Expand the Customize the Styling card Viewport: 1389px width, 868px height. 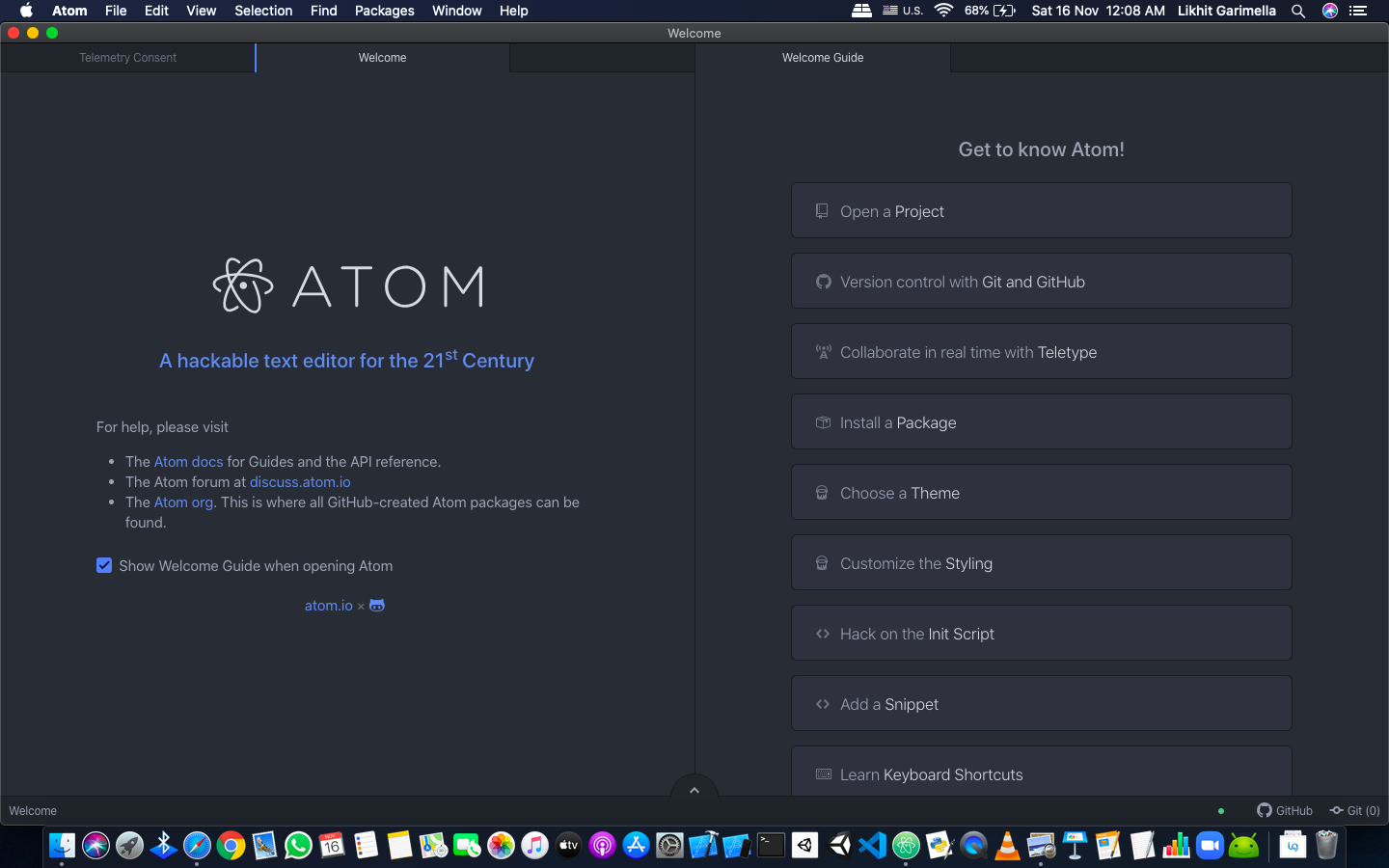(1041, 562)
